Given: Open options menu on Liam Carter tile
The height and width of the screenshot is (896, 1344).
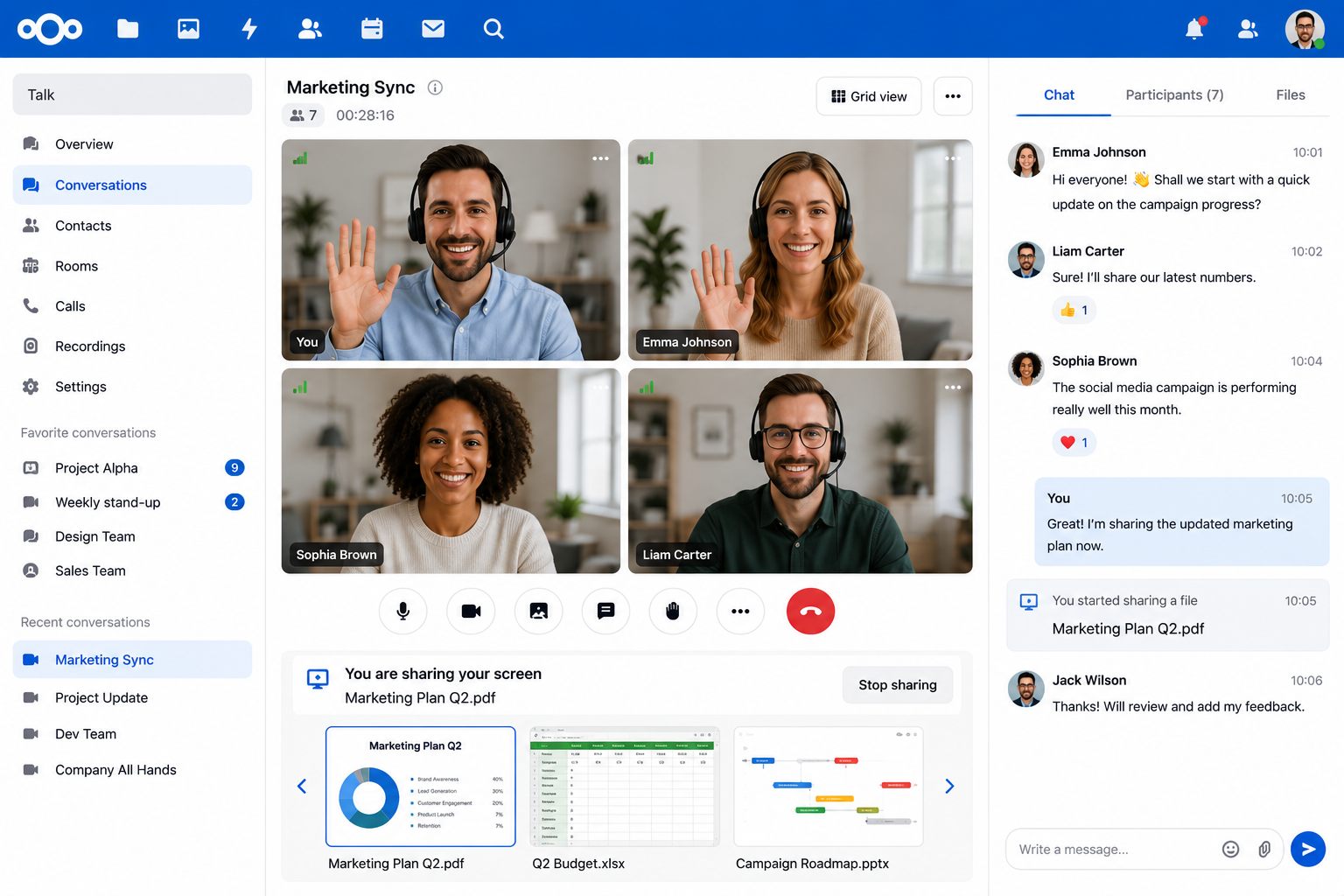Looking at the screenshot, I should coord(953,387).
